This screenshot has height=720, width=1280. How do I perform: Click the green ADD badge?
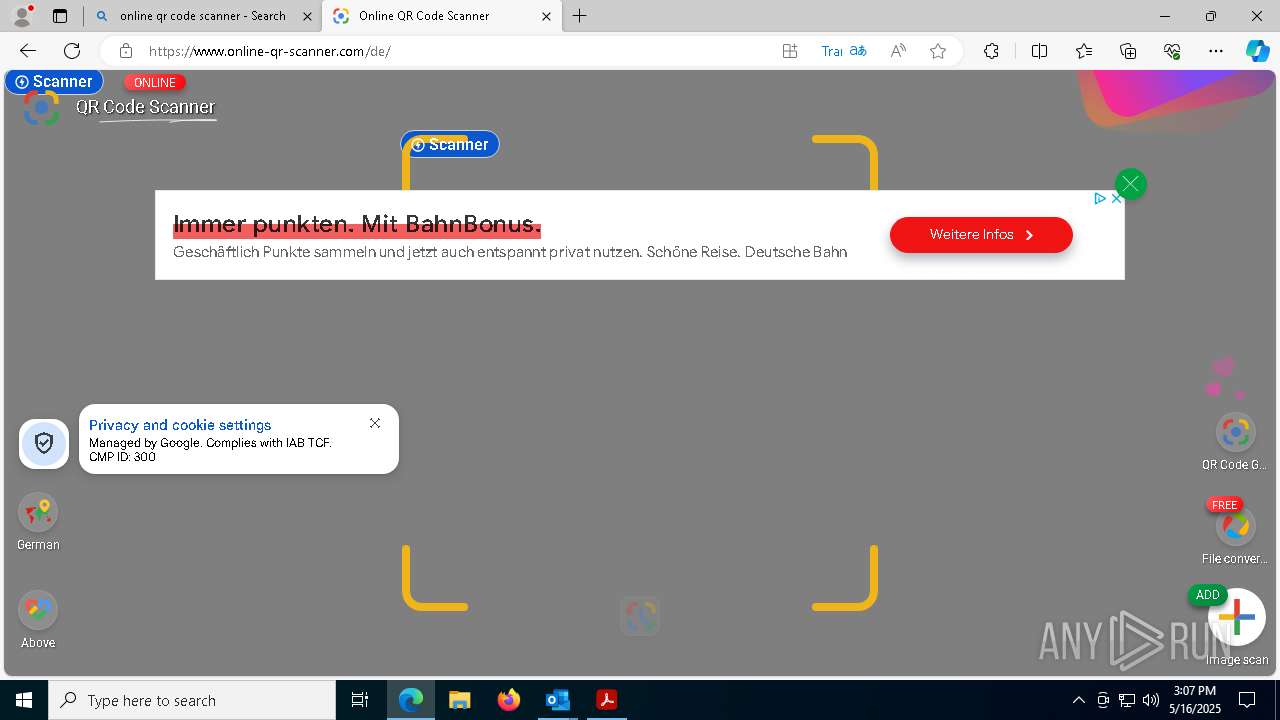(1208, 595)
